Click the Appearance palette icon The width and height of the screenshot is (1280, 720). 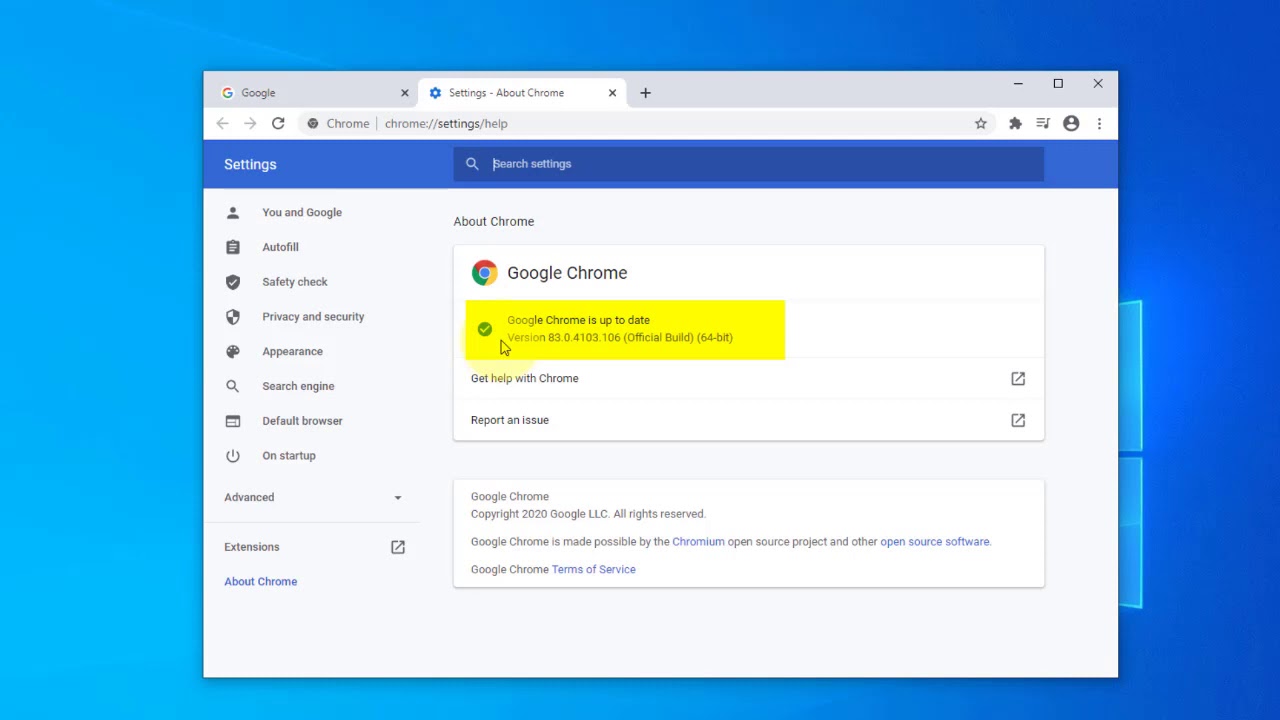(x=233, y=351)
